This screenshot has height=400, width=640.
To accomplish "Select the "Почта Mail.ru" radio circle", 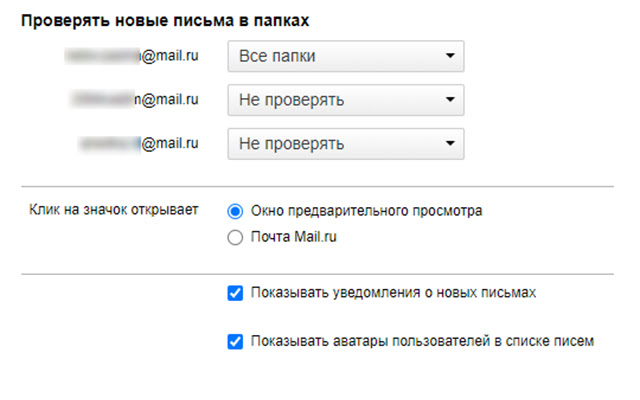I will [x=236, y=238].
